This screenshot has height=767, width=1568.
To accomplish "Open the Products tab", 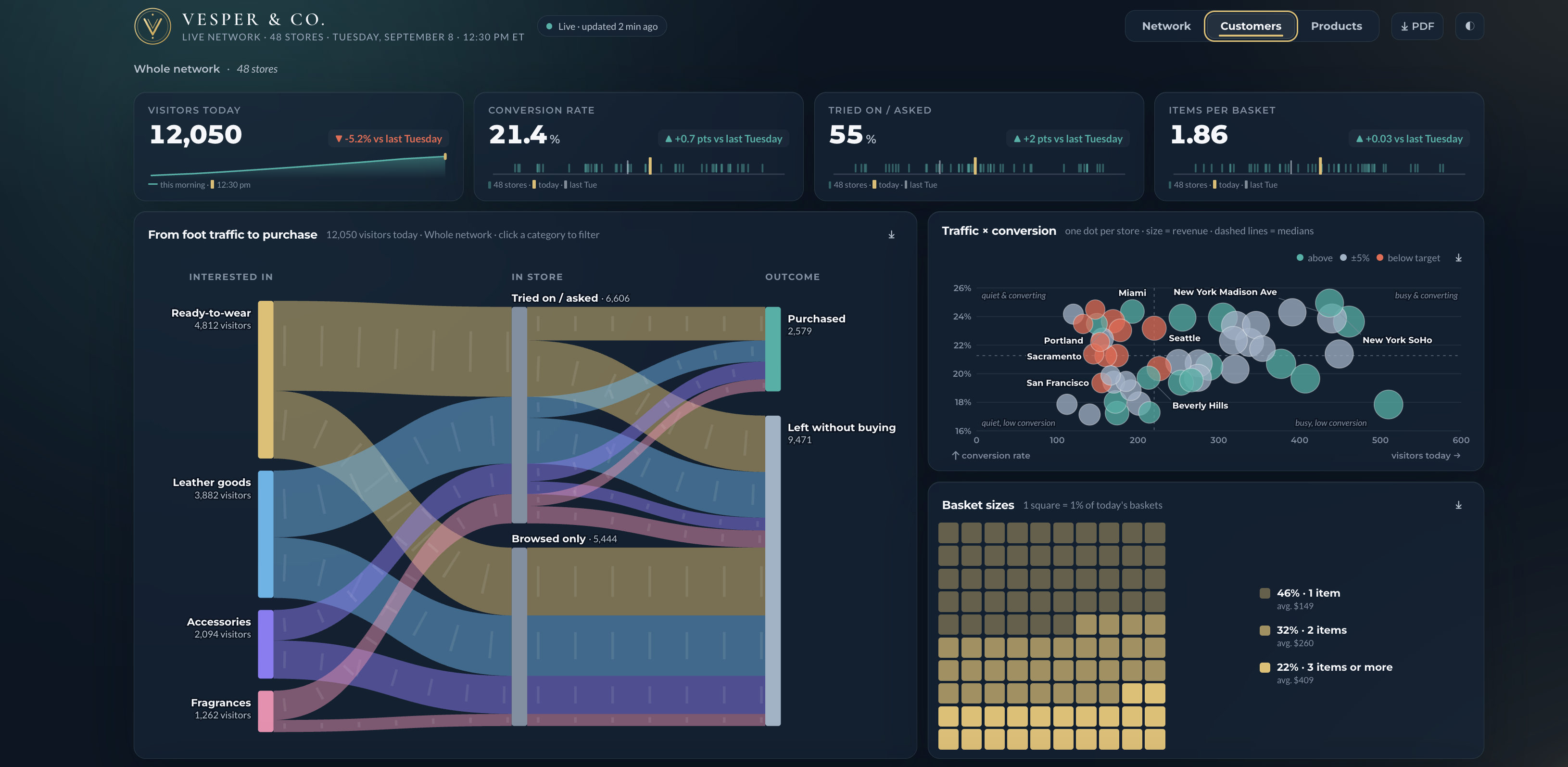I will [x=1336, y=26].
